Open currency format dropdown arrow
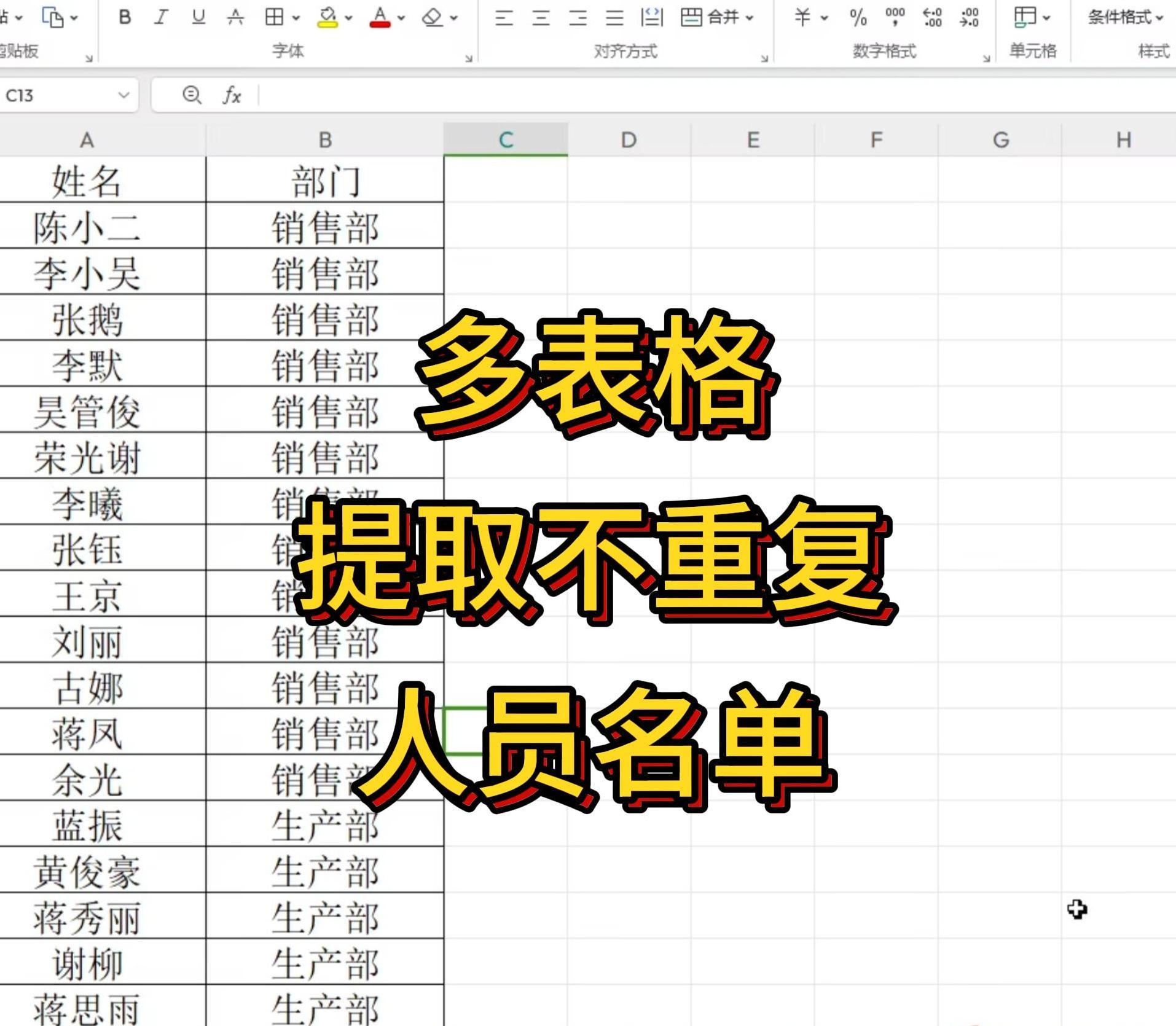The image size is (1176, 1026). point(824,18)
